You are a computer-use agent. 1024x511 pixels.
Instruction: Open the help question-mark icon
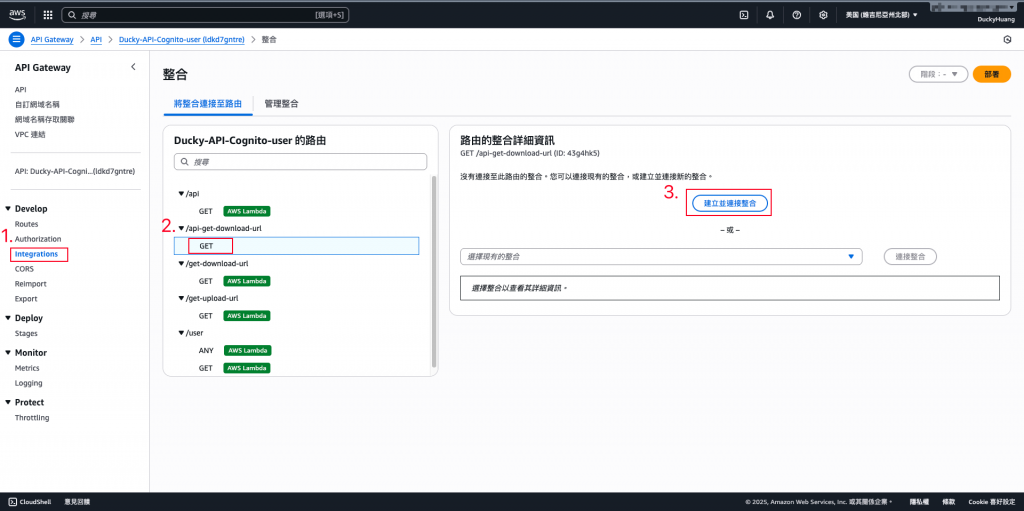(x=797, y=14)
